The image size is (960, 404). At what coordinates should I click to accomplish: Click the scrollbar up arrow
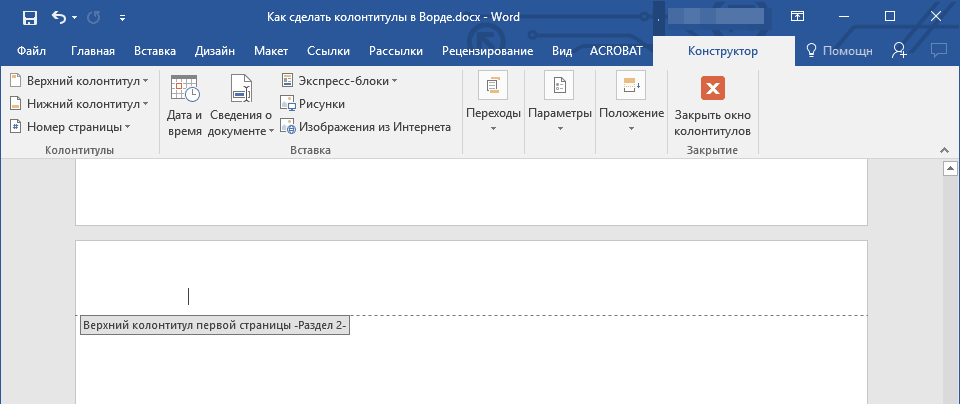(x=951, y=169)
